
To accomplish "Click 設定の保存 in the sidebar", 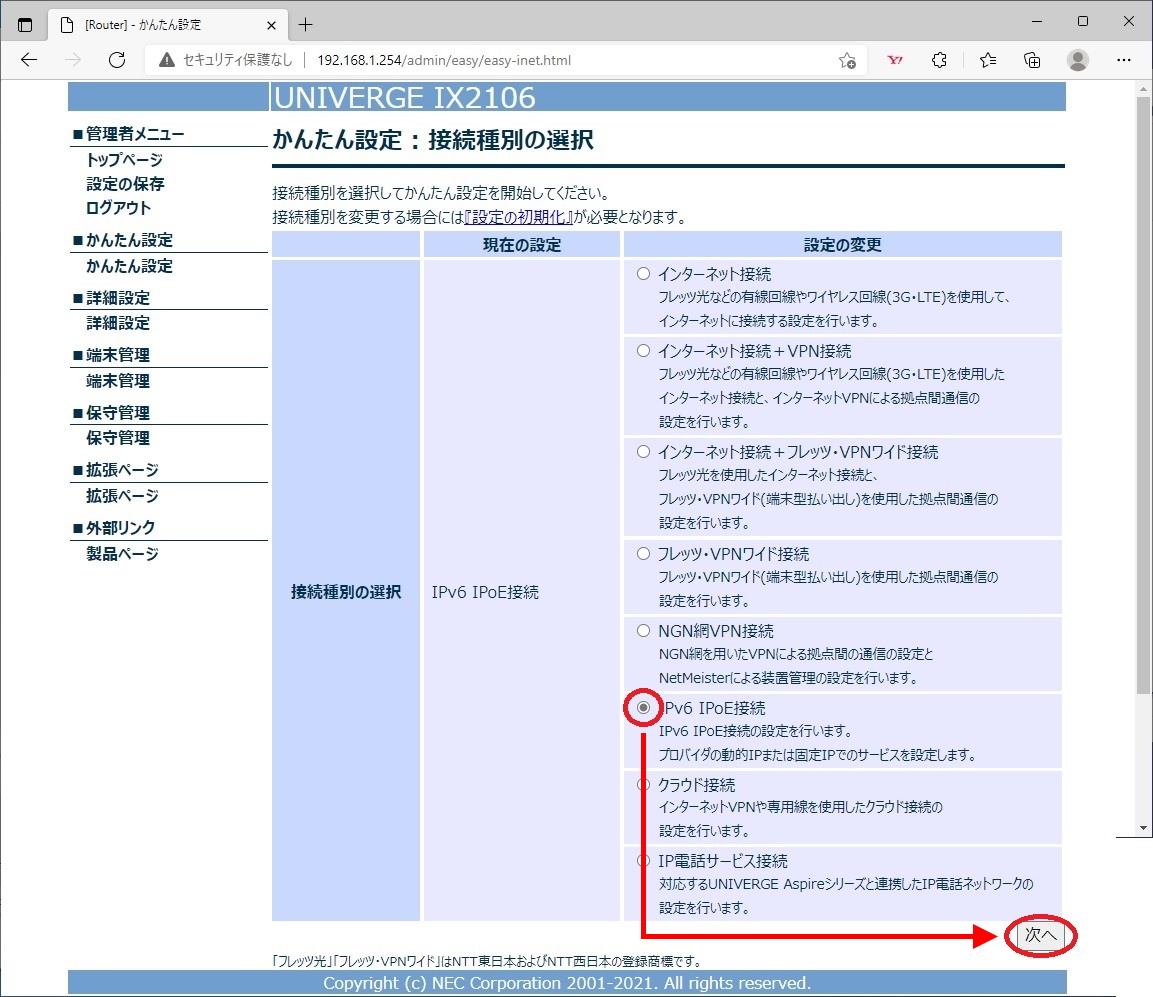I will [125, 184].
